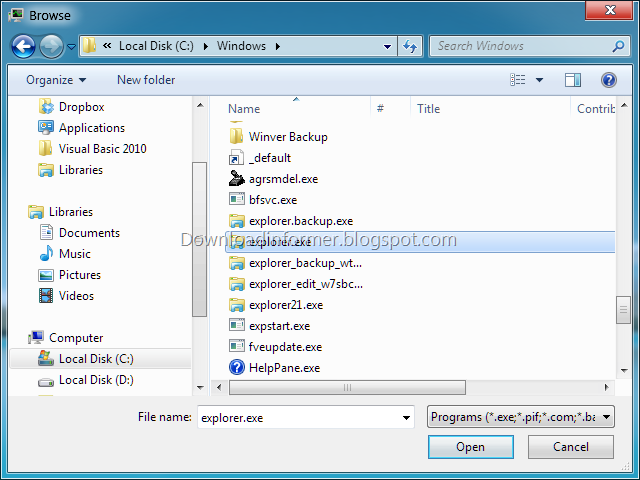This screenshot has width=640, height=480.
Task: Expand arrow after Windows breadcrumb
Action: 278,46
